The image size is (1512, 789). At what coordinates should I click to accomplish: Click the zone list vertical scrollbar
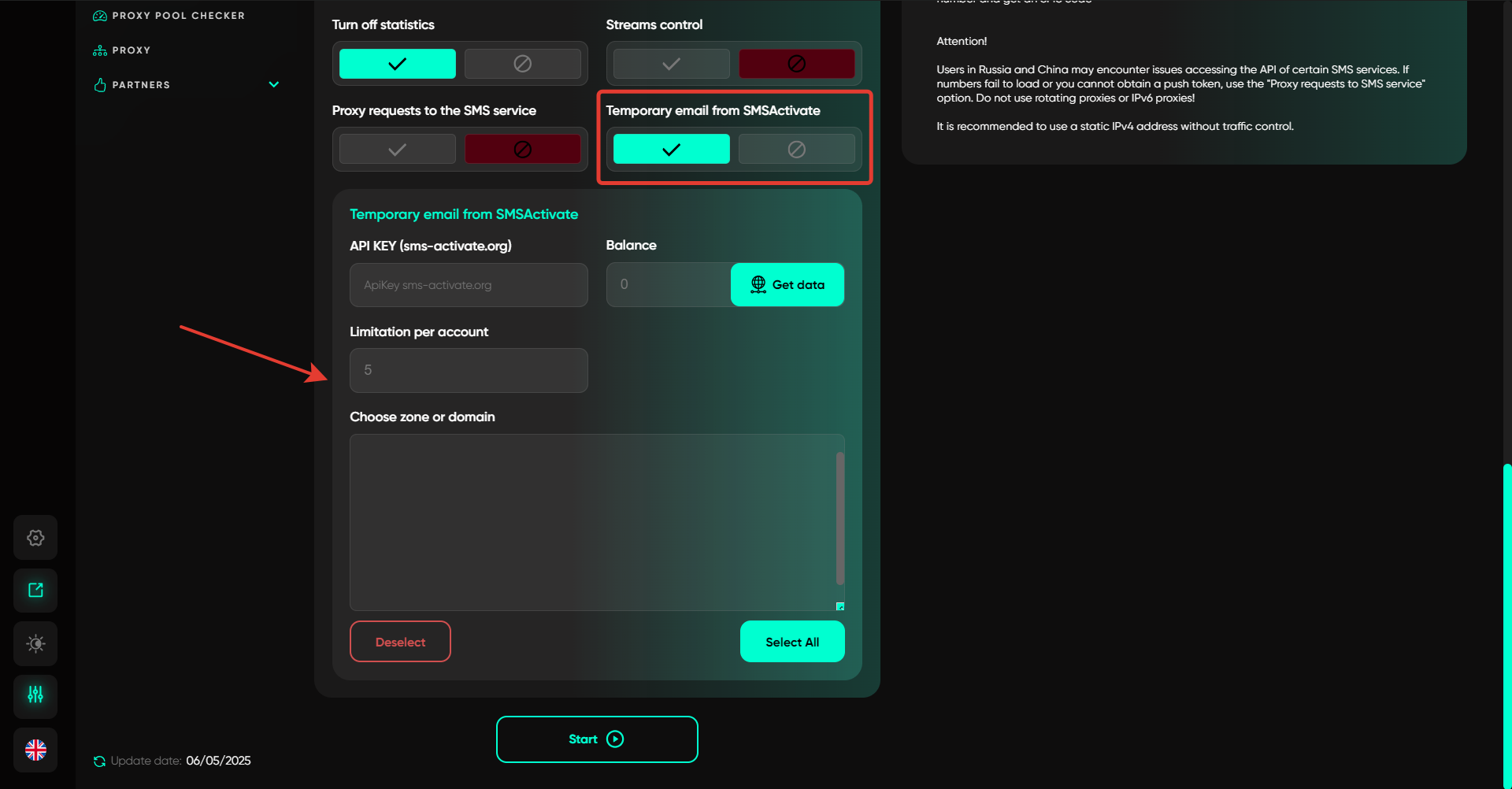pos(839,518)
